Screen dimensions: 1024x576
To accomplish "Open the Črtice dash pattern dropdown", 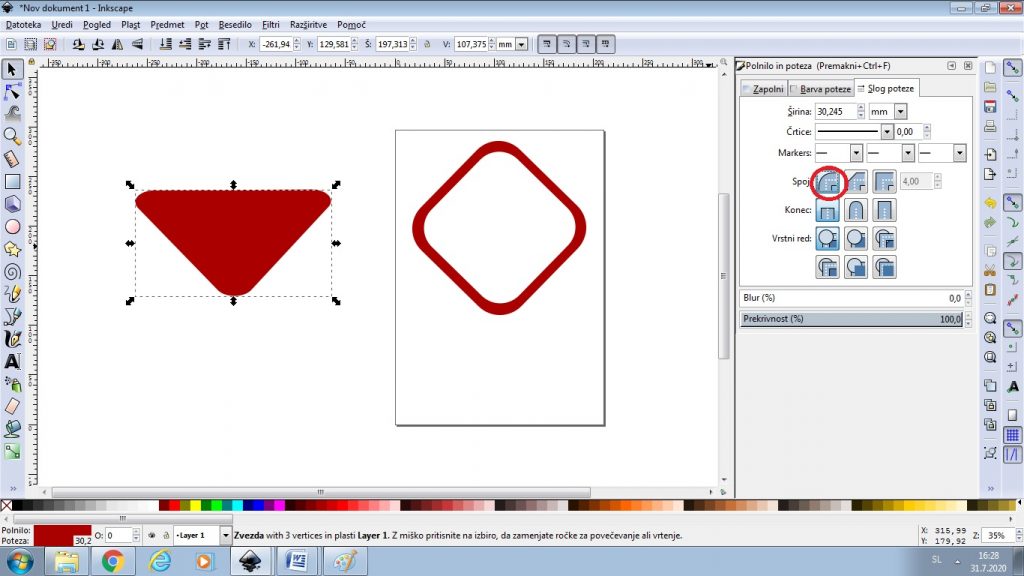I will 886,132.
